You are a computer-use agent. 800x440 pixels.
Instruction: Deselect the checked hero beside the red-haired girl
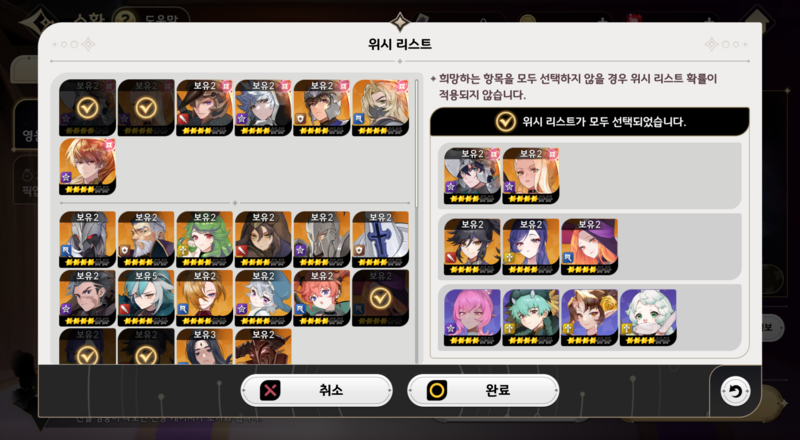pyautogui.click(x=380, y=298)
